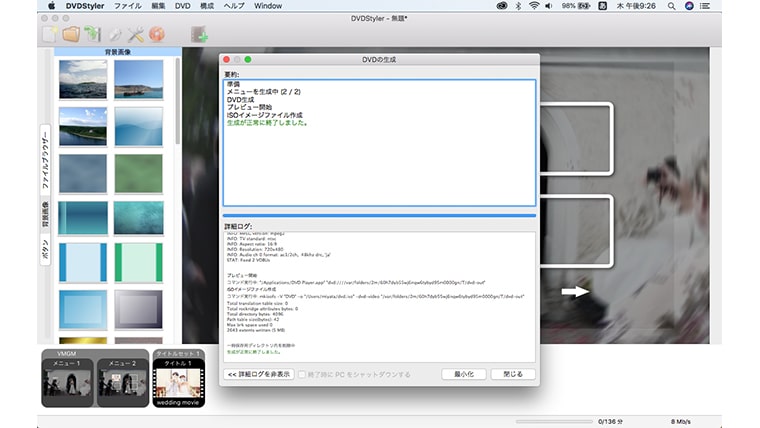Click the volume speaker icon
760x428 pixels.
click(x=549, y=6)
